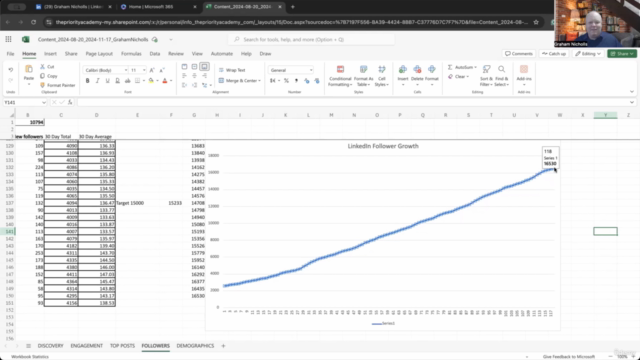640x360 pixels.
Task: Select the LinkedIn Follower Growth chart title
Action: [383, 146]
